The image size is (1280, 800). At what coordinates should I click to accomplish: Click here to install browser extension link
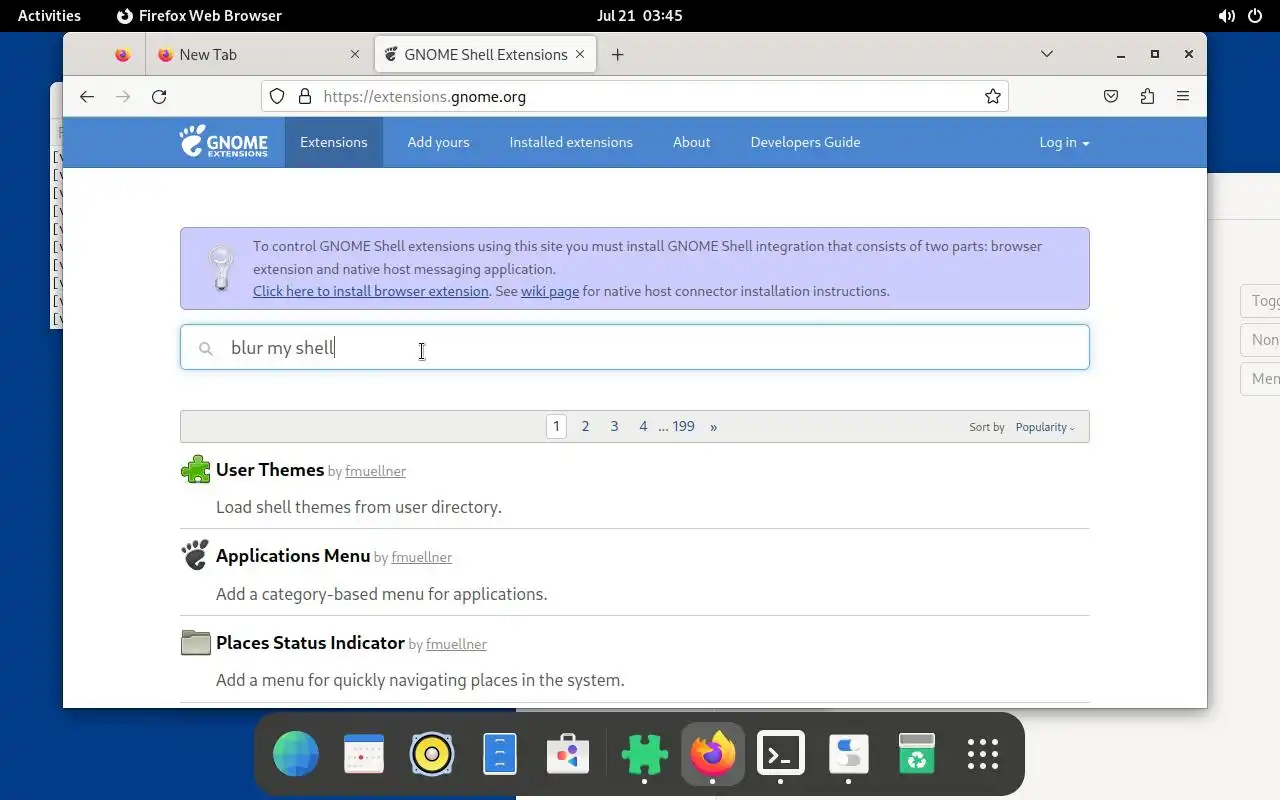[371, 291]
